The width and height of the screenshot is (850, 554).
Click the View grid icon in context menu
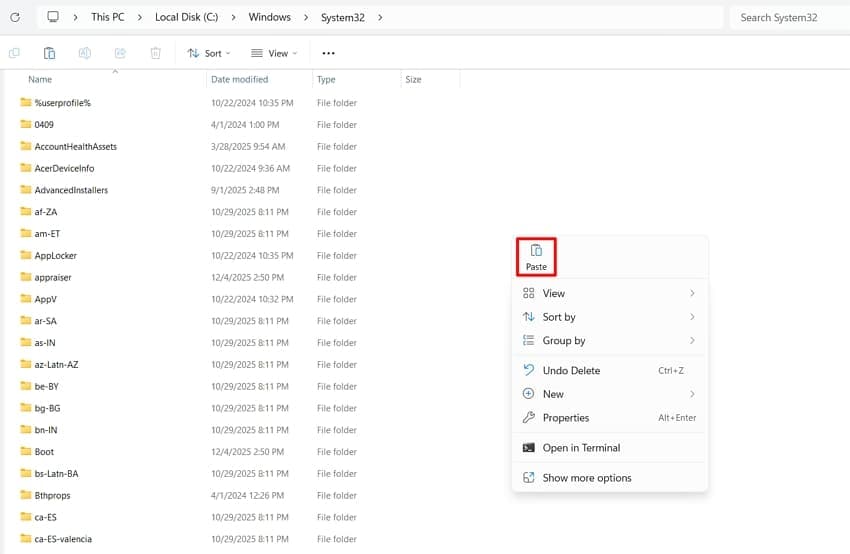tap(529, 293)
